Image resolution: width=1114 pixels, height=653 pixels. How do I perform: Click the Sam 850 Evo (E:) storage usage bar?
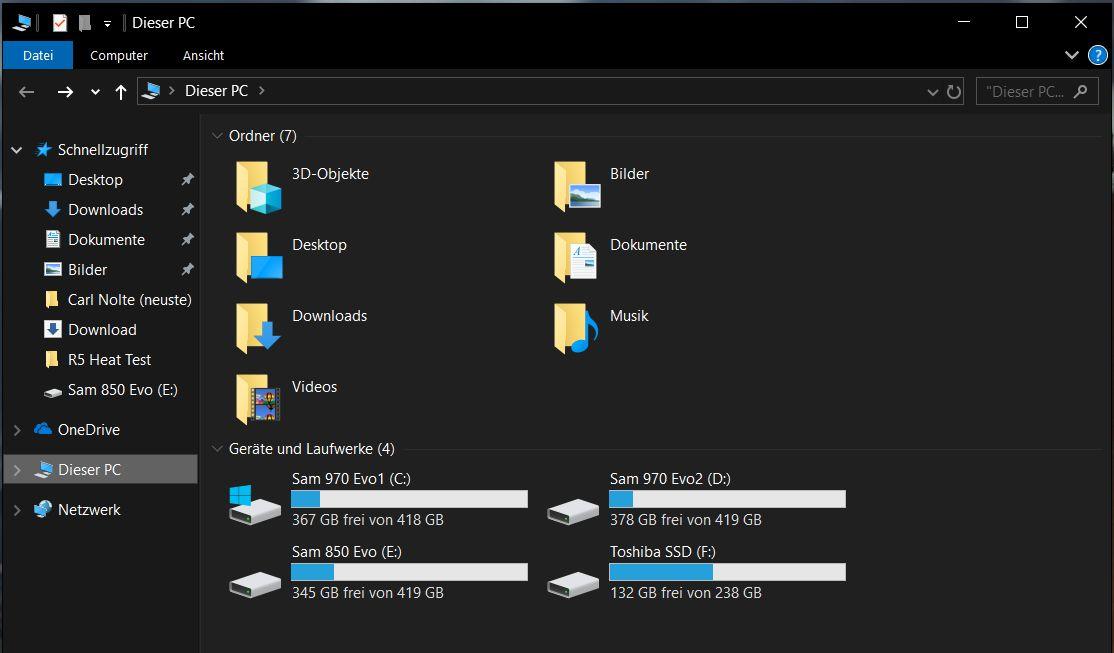tap(408, 572)
